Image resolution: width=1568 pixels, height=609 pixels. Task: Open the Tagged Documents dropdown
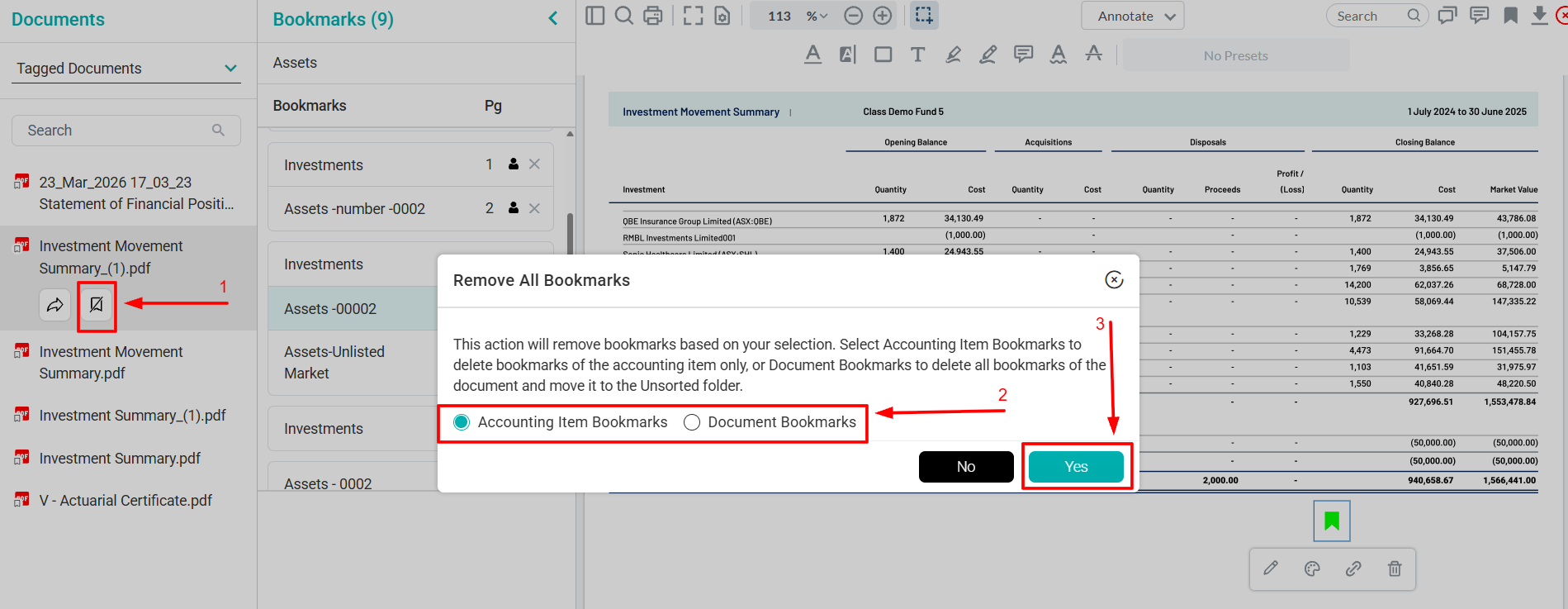(x=126, y=69)
